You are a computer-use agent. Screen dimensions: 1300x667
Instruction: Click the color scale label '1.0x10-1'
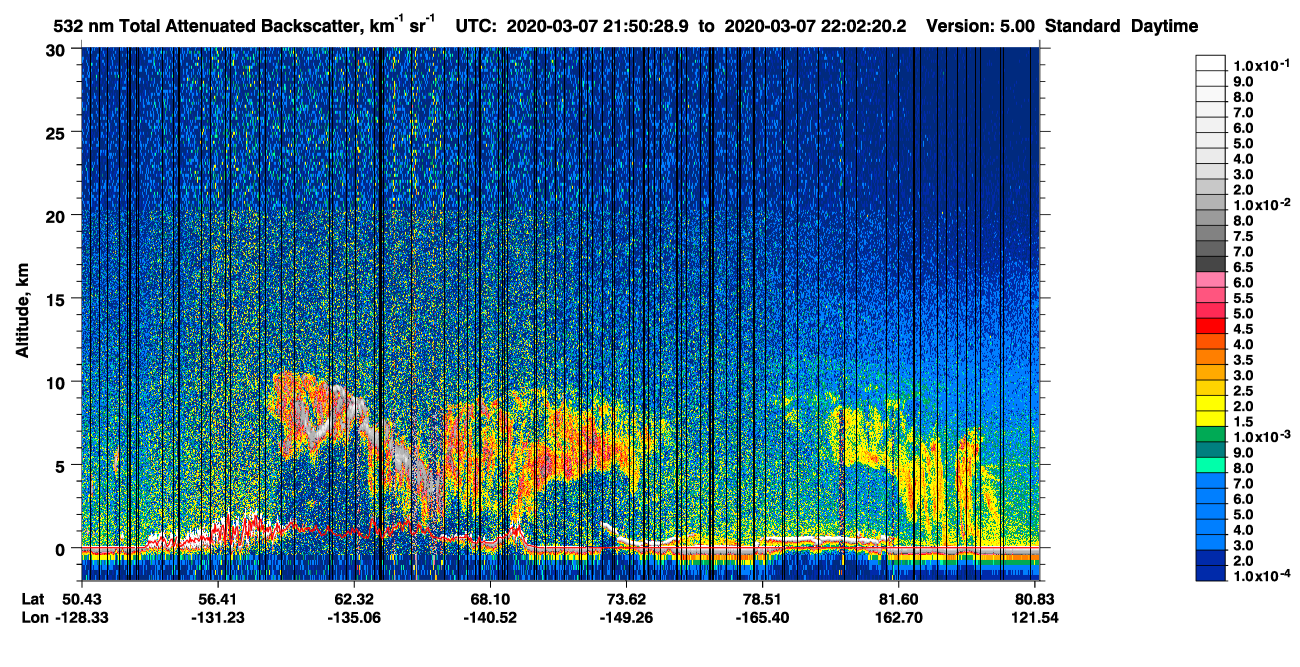click(1264, 65)
